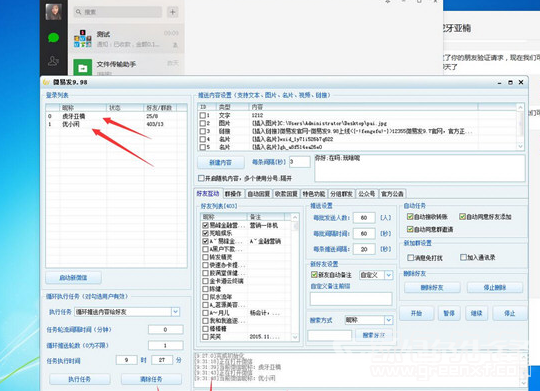Switch to 特色功能 tab

314,194
